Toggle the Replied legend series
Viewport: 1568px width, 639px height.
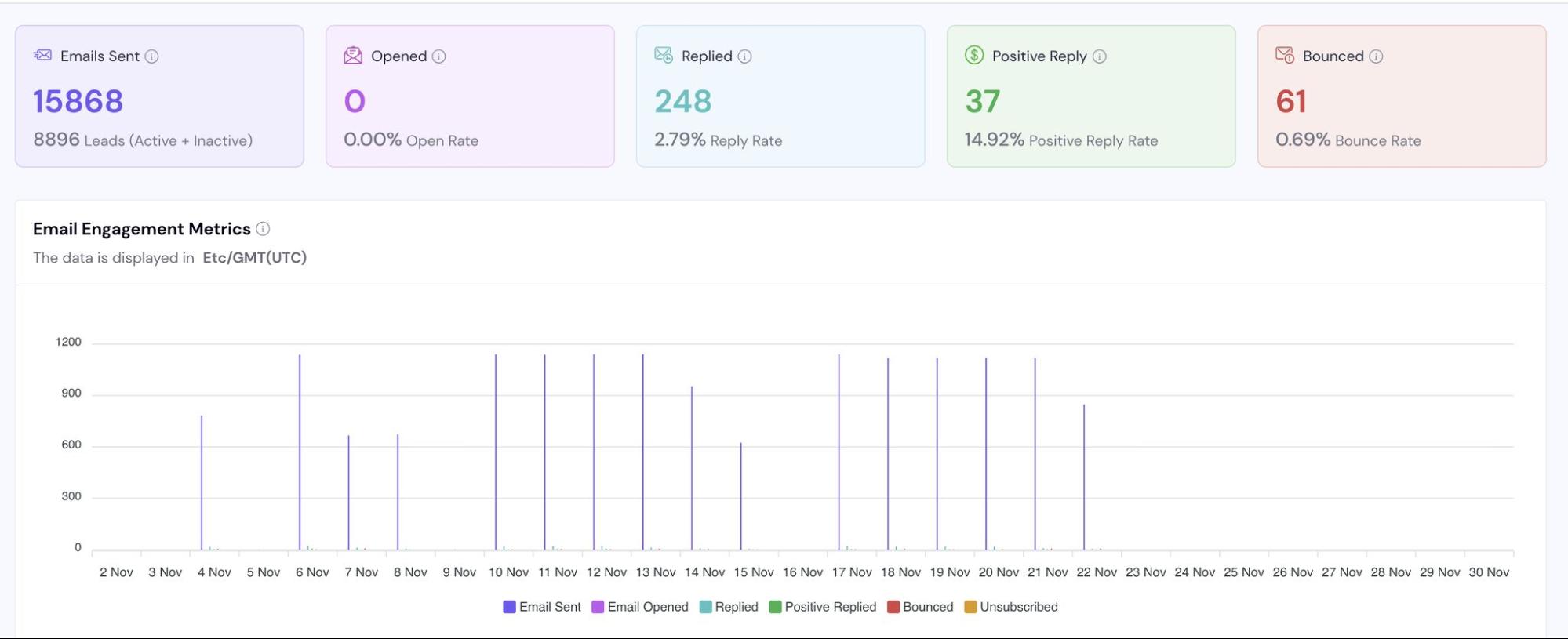729,607
